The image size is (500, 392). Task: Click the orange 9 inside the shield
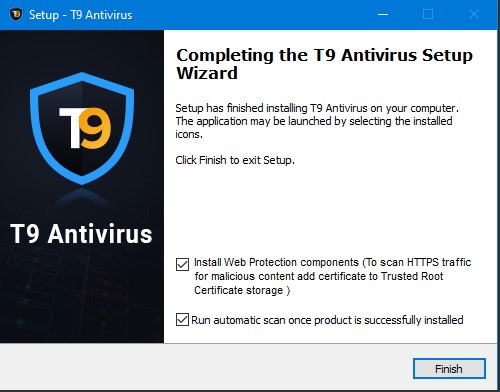click(x=96, y=128)
